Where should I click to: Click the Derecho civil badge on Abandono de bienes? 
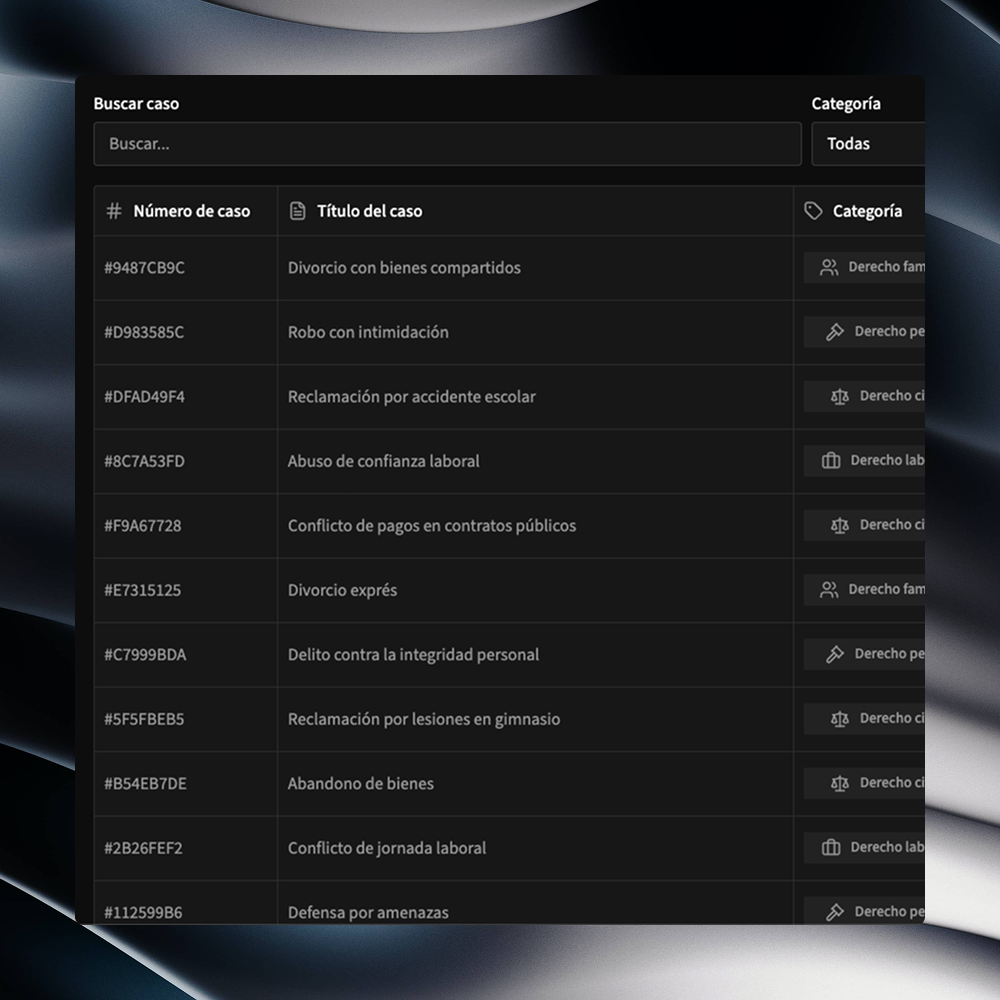pos(870,783)
